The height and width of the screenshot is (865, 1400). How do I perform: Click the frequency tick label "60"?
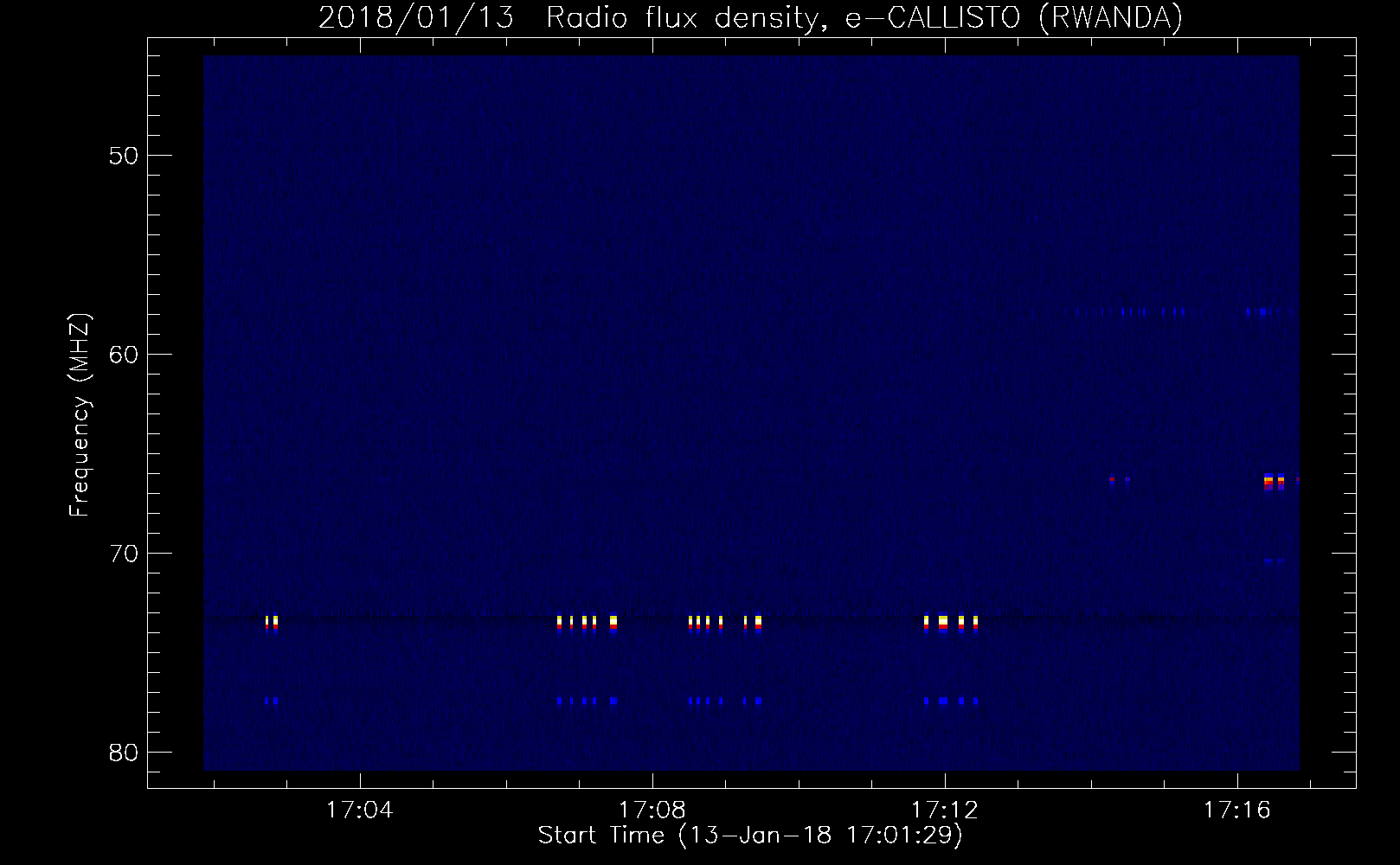[125, 355]
